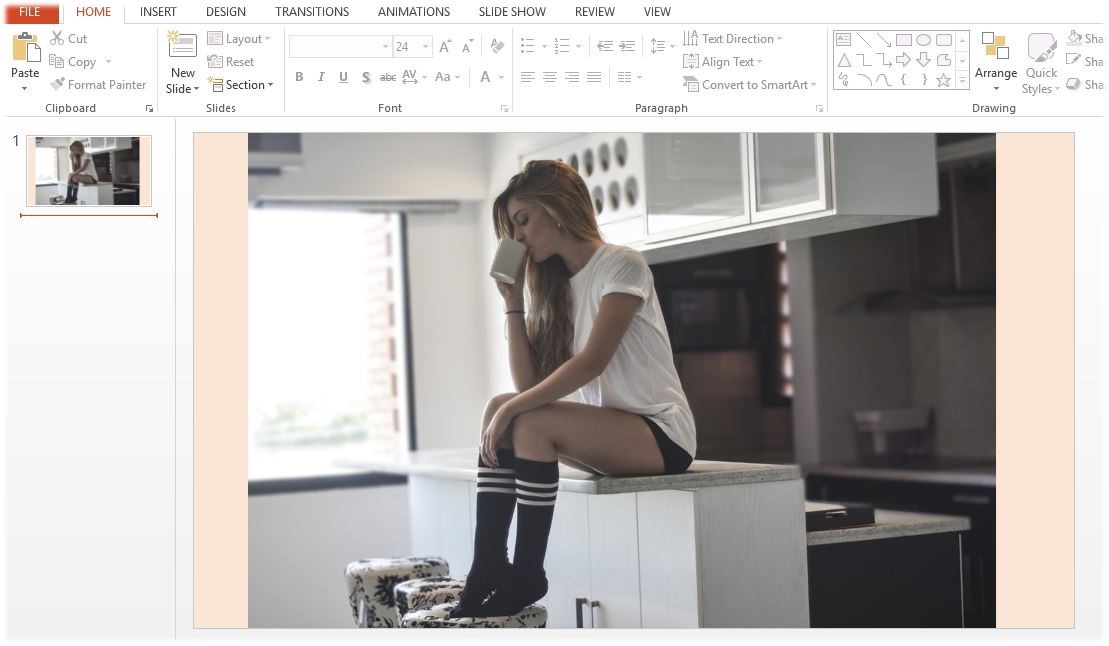Activate Format Painter
Image resolution: width=1109 pixels, height=646 pixels.
point(98,85)
